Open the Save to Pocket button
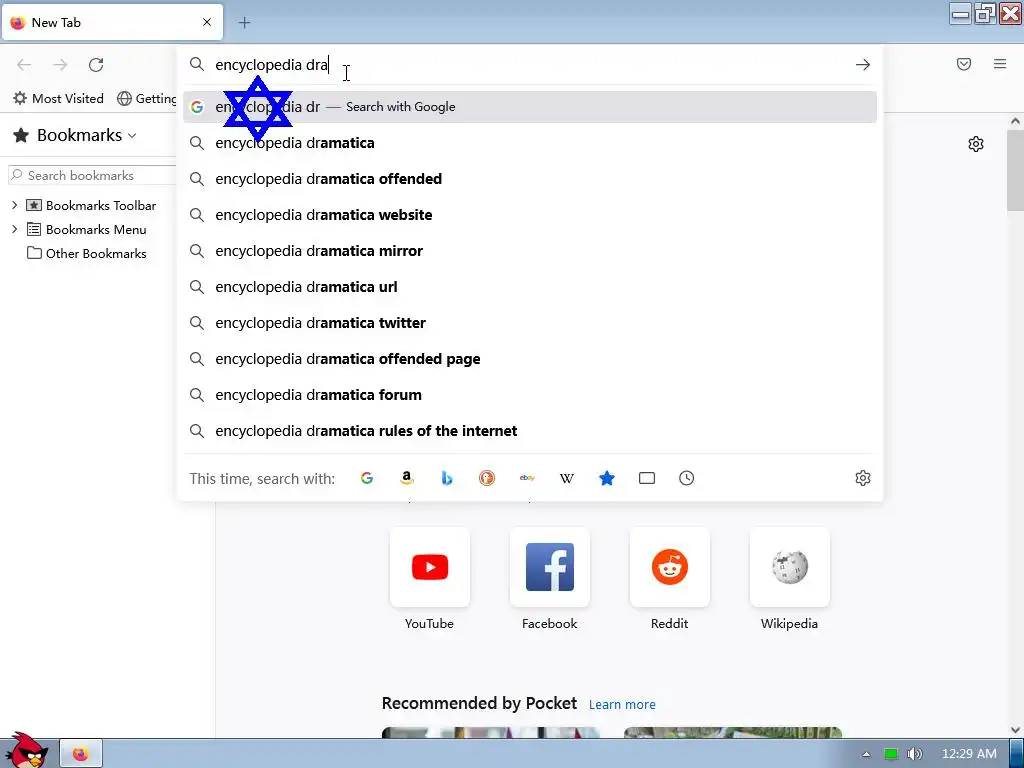Viewport: 1024px width, 768px height. [x=964, y=64]
